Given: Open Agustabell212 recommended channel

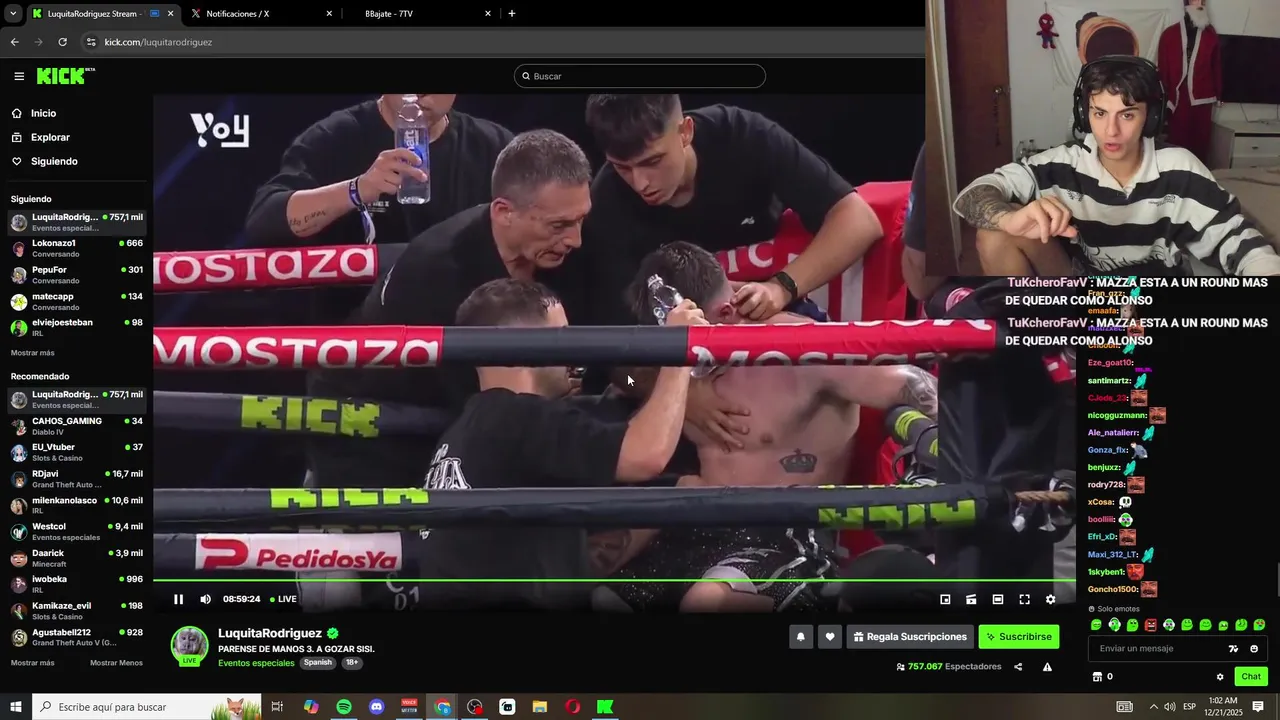Looking at the screenshot, I should pos(77,637).
